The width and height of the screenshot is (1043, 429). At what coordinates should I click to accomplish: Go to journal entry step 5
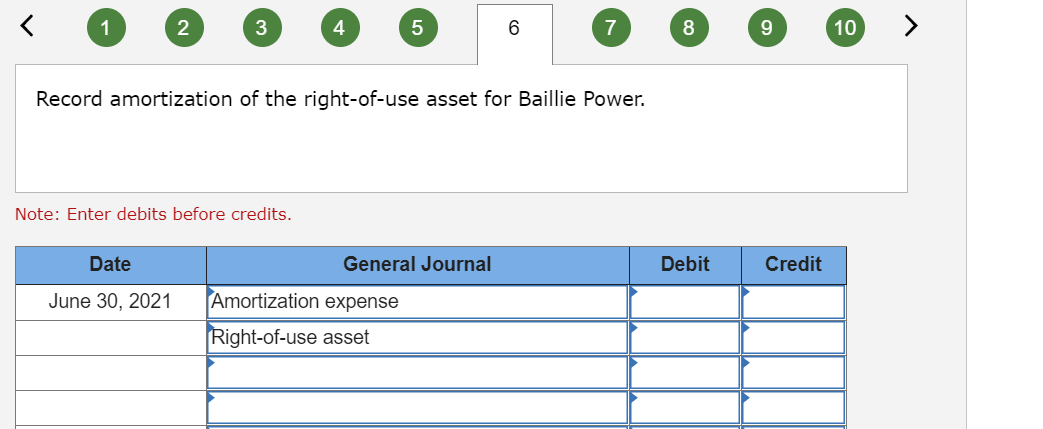click(x=417, y=28)
